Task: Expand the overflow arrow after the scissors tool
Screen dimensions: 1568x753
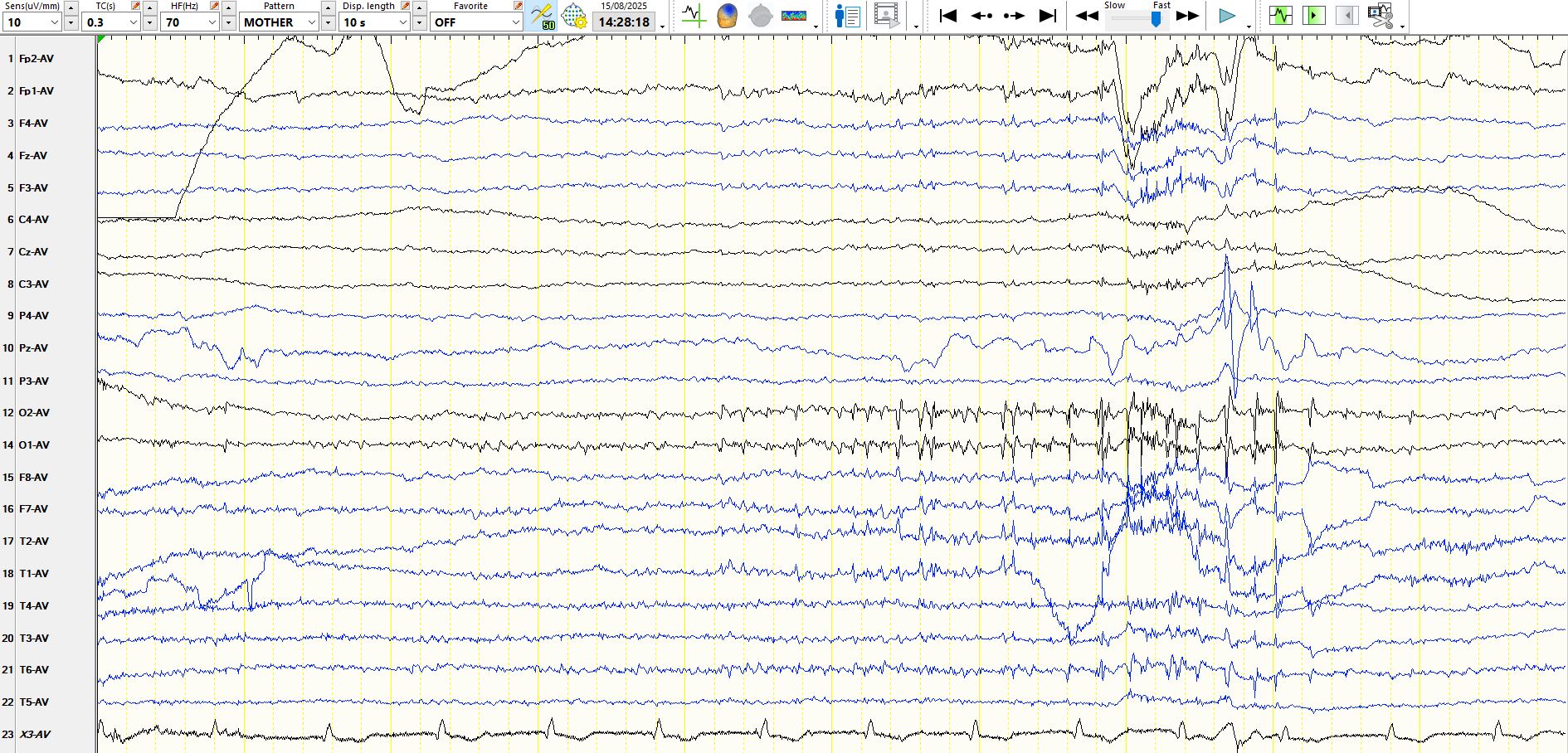Action: (x=1402, y=27)
